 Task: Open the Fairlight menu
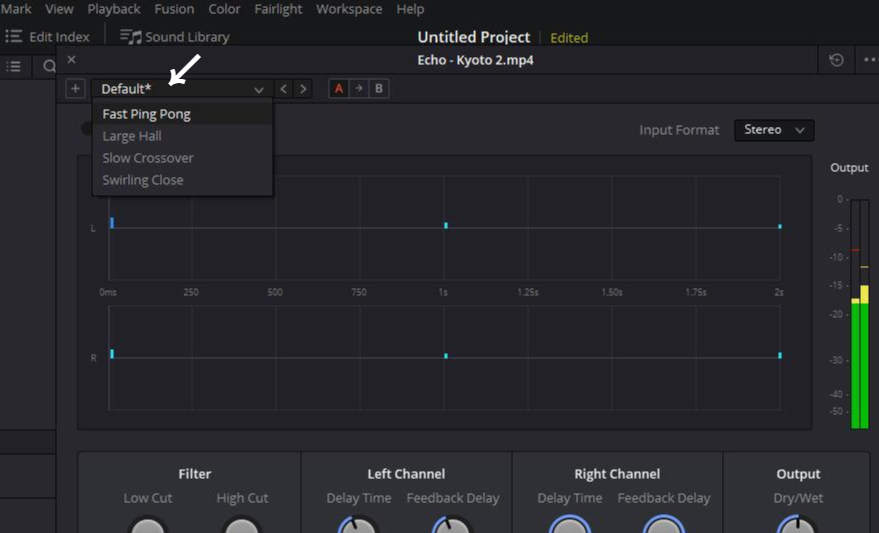click(x=278, y=9)
